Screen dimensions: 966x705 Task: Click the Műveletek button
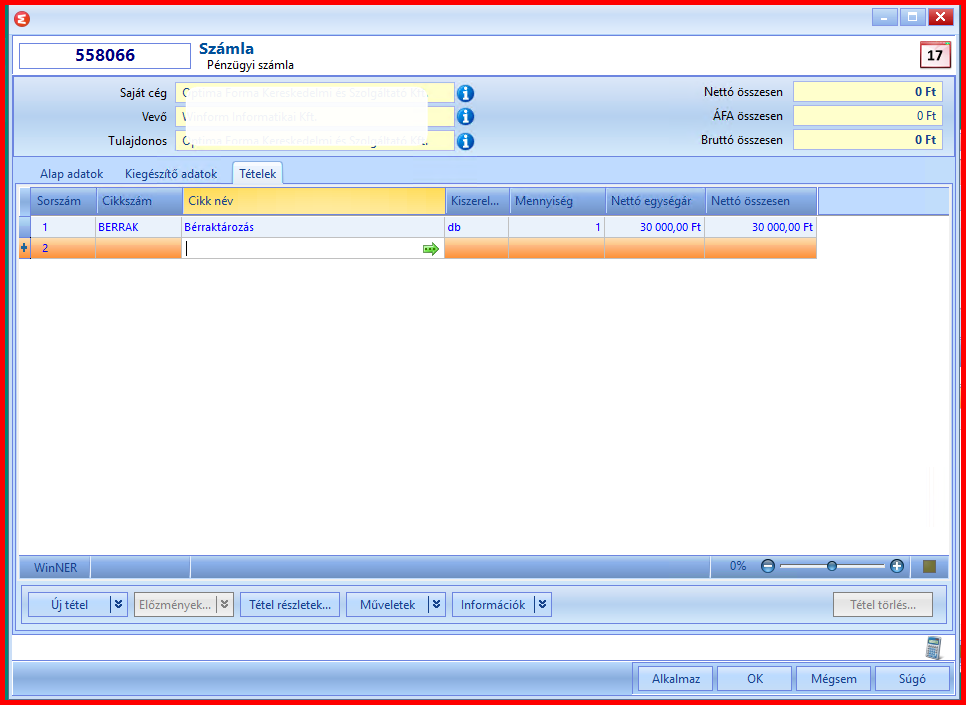click(x=387, y=605)
